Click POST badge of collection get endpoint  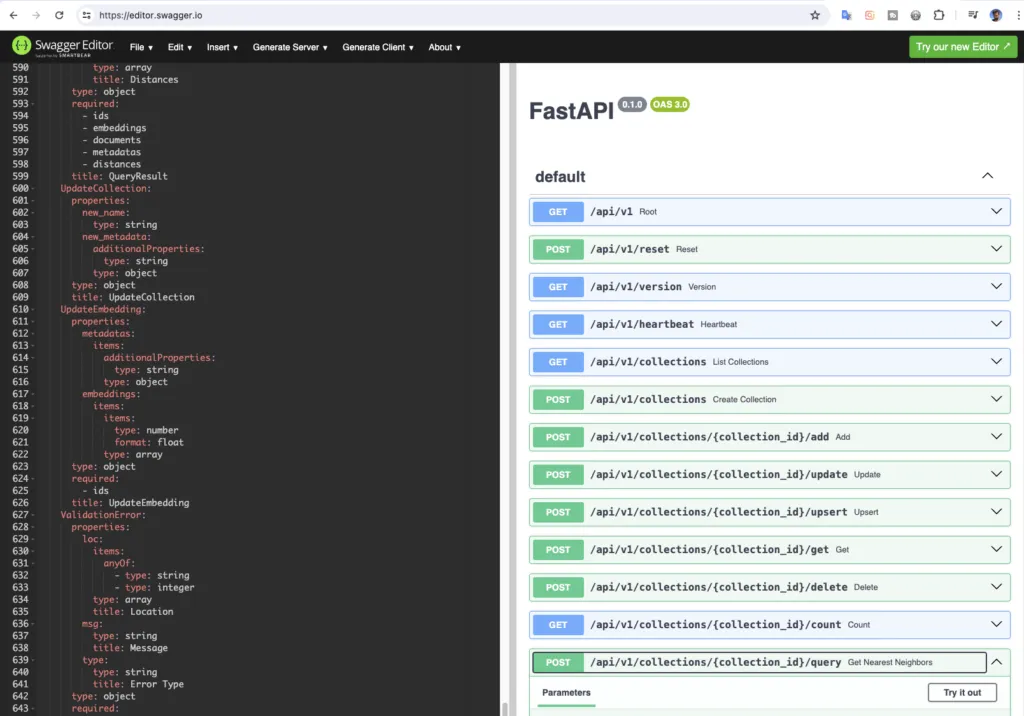558,549
